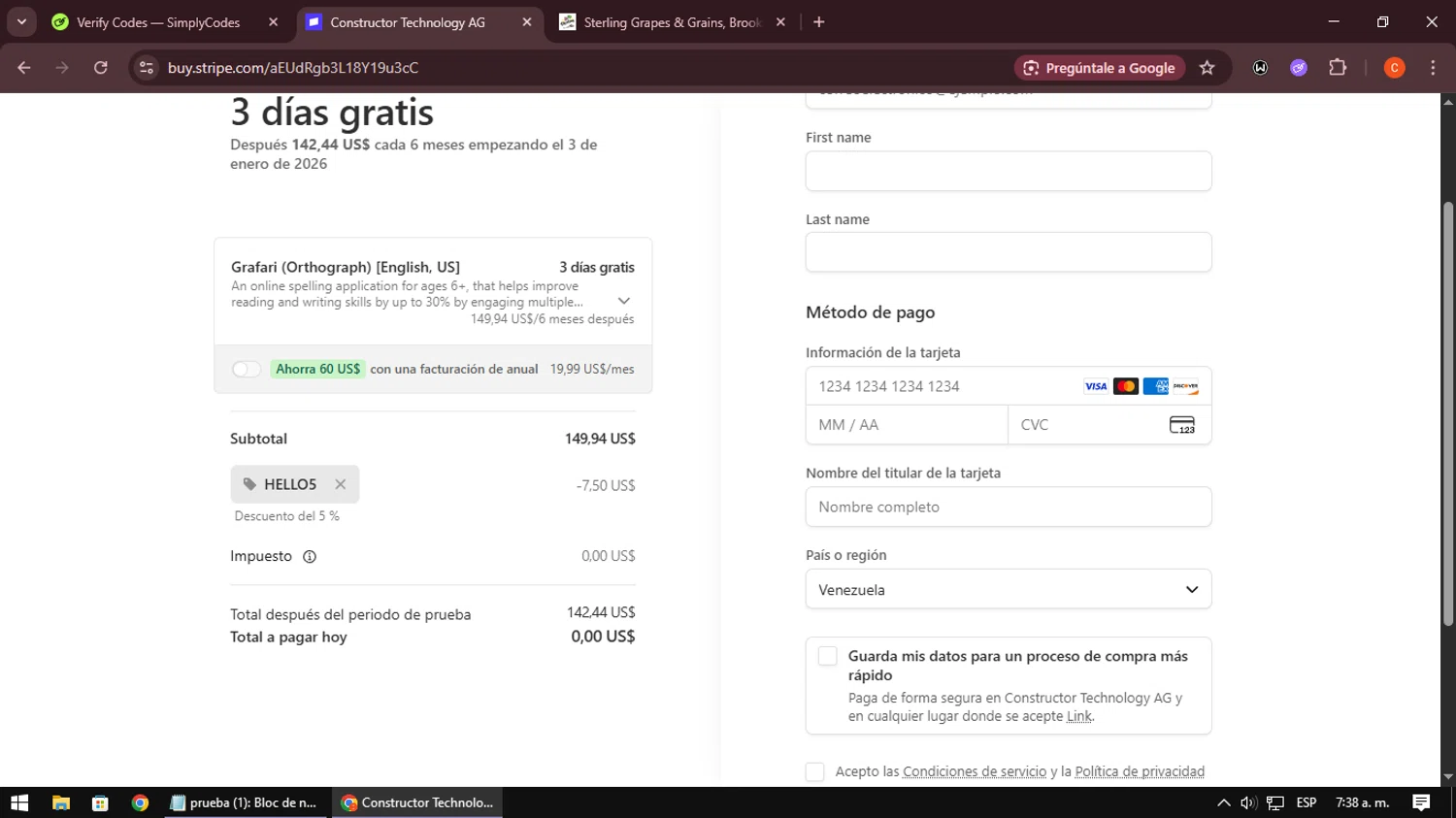Open Chrome icon pinned in taskbar
The width and height of the screenshot is (1456, 818).
click(140, 802)
